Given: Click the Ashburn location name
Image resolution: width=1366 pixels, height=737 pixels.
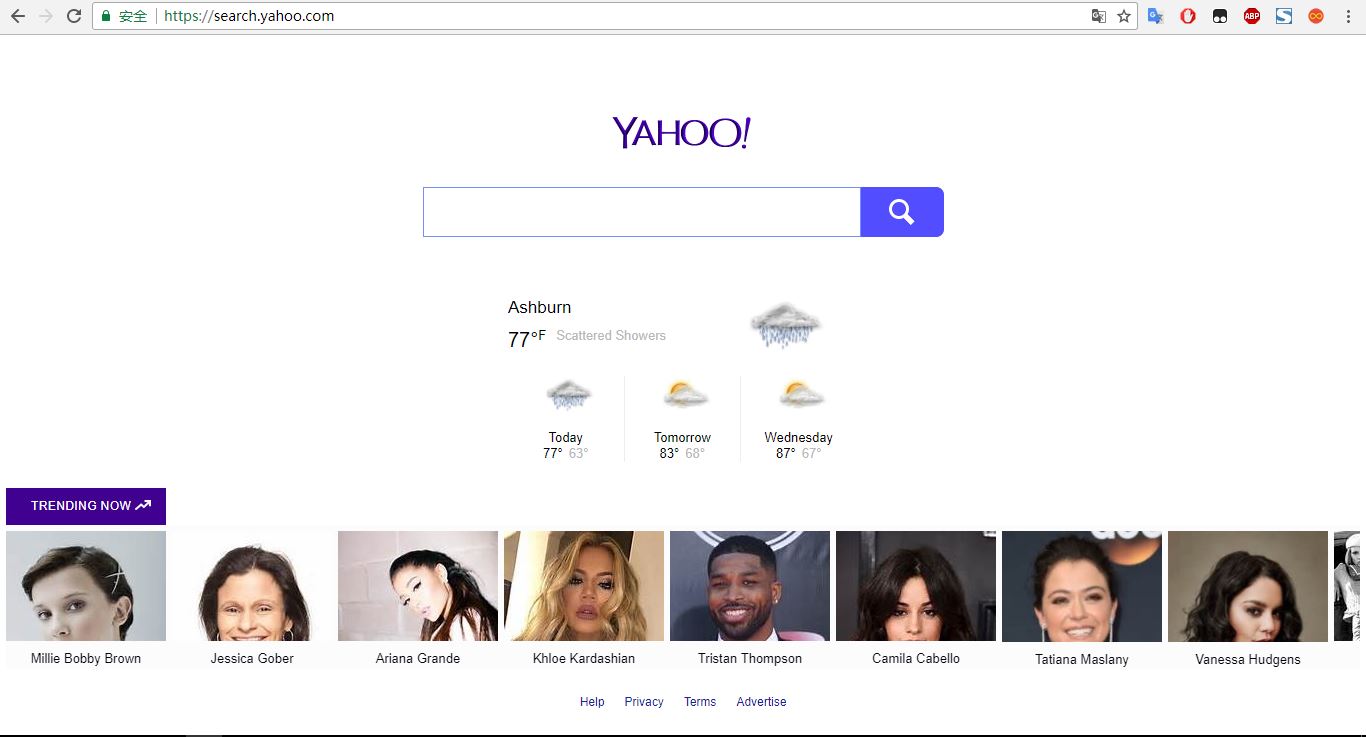Looking at the screenshot, I should tap(540, 307).
